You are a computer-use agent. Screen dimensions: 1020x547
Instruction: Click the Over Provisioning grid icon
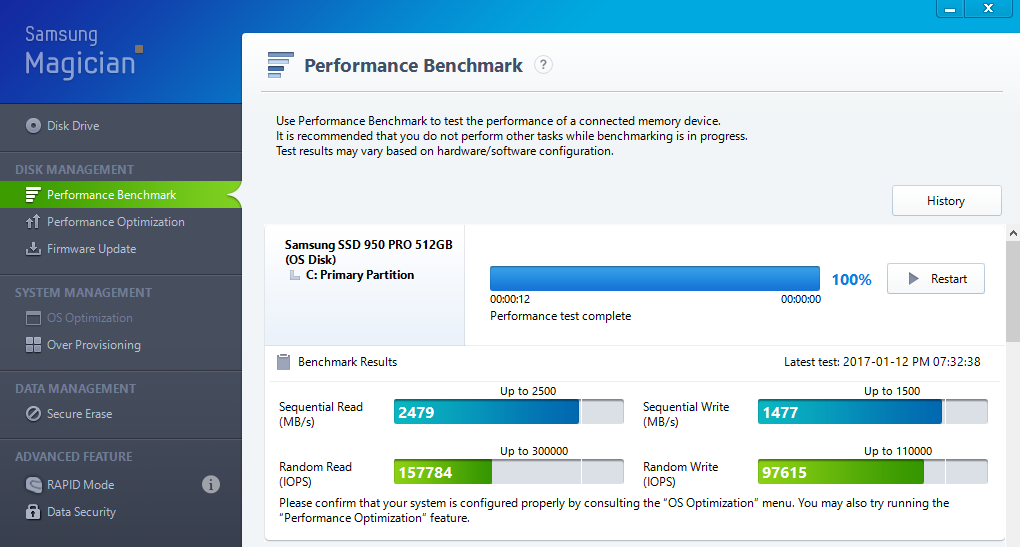coord(33,345)
